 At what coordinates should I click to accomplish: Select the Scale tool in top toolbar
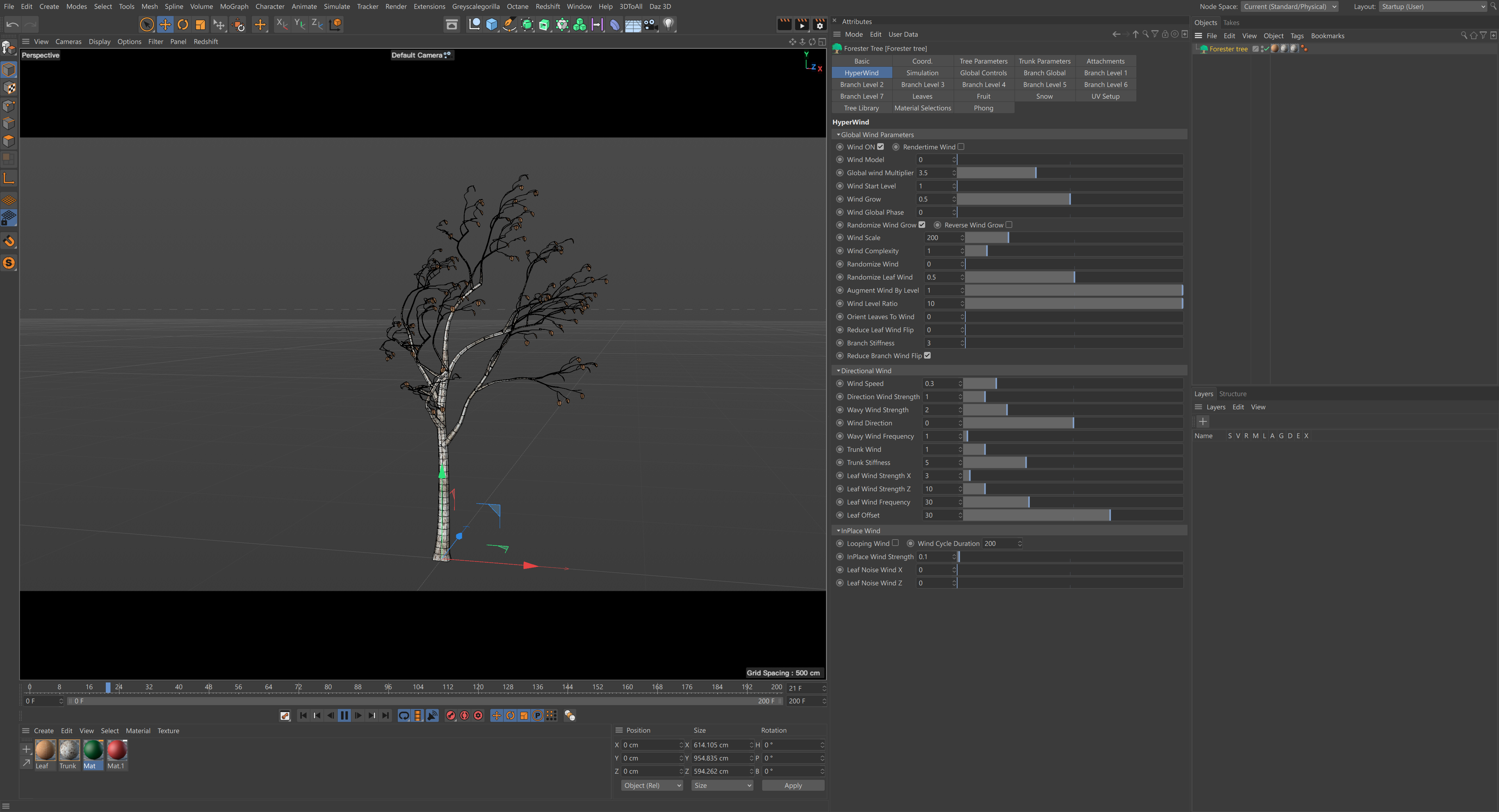click(x=200, y=25)
